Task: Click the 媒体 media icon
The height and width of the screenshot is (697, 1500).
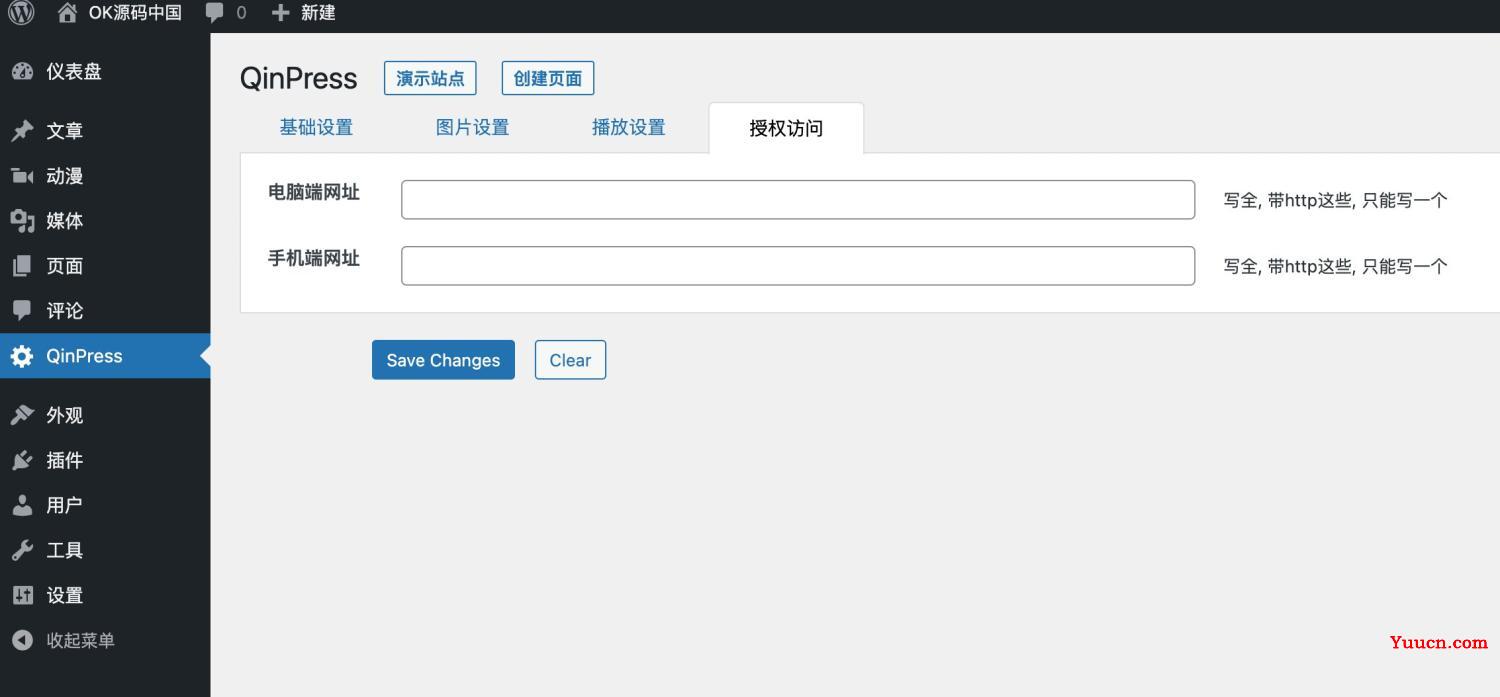Action: point(22,221)
